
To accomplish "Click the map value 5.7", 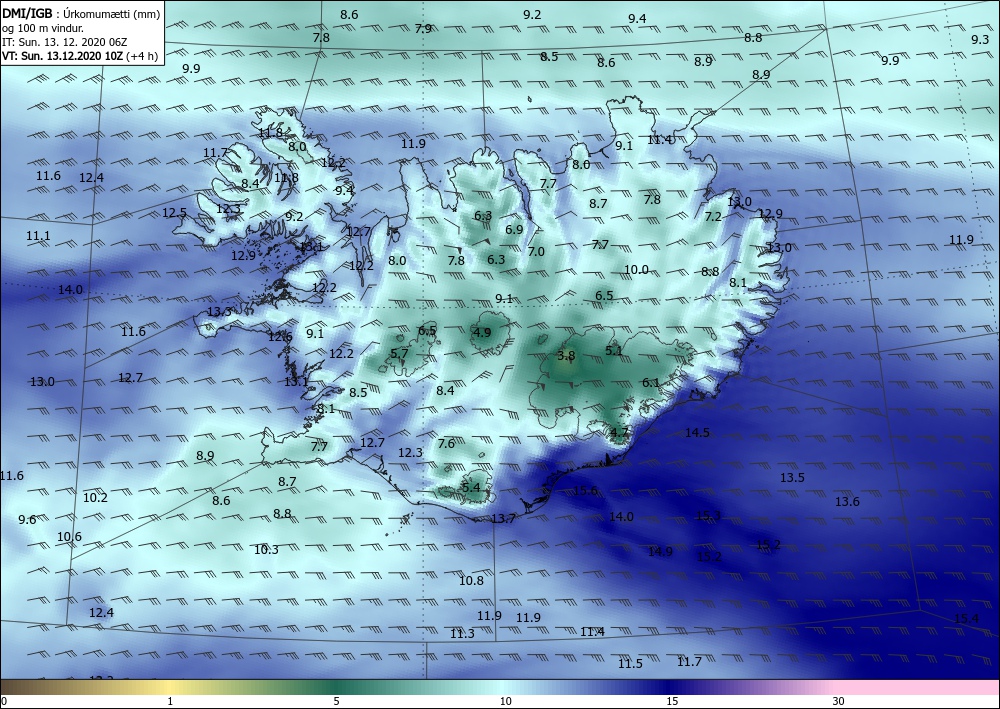I will point(399,353).
